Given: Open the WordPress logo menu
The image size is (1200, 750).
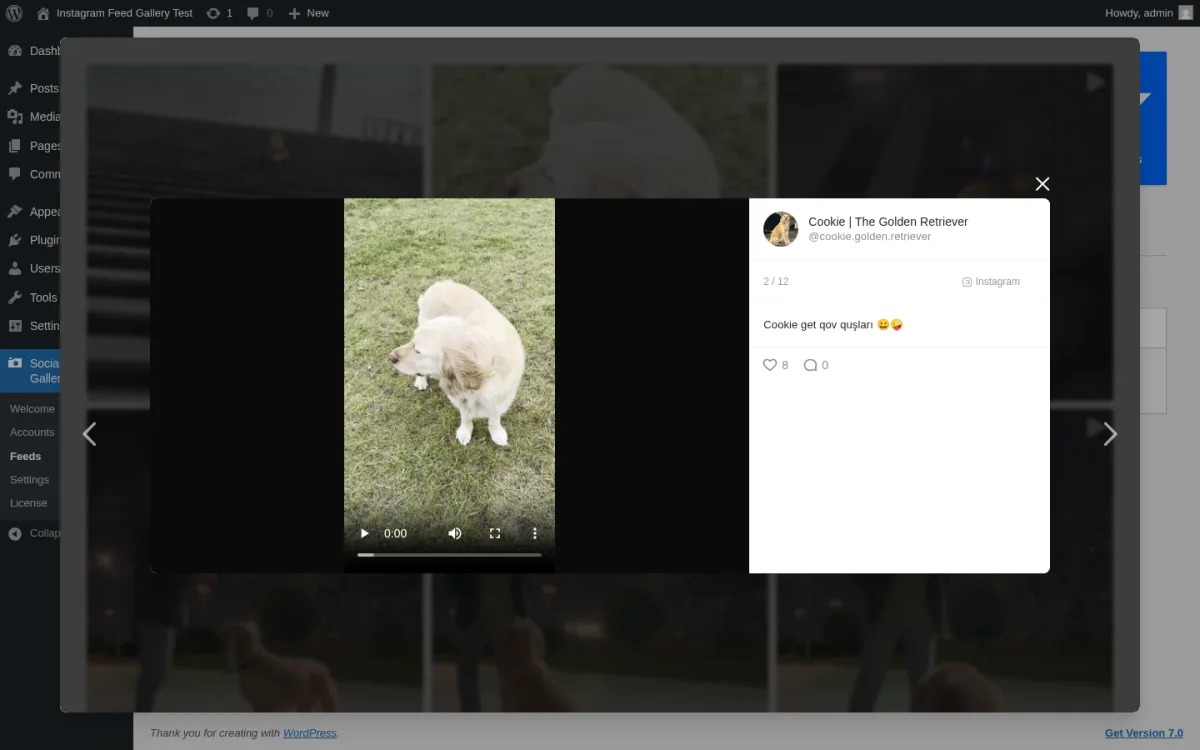Looking at the screenshot, I should [14, 13].
